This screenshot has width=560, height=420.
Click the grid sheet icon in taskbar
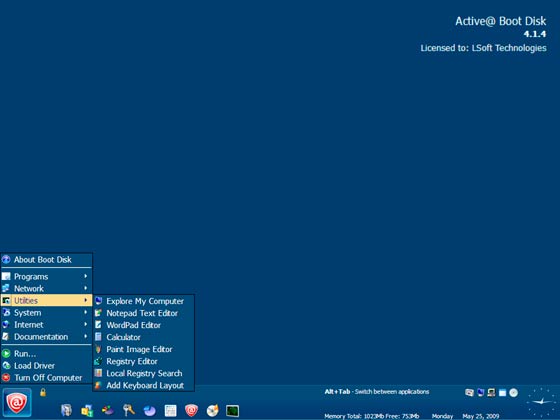[x=170, y=411]
